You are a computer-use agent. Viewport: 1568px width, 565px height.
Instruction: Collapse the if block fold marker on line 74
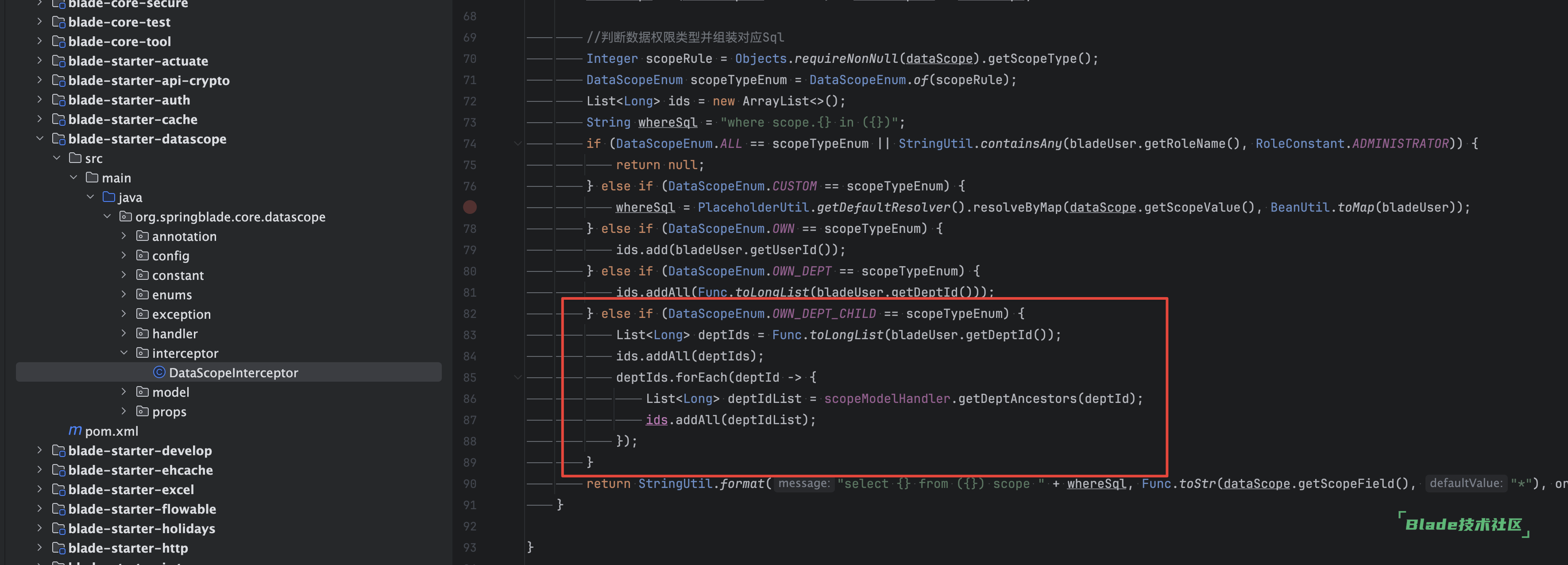coord(518,143)
